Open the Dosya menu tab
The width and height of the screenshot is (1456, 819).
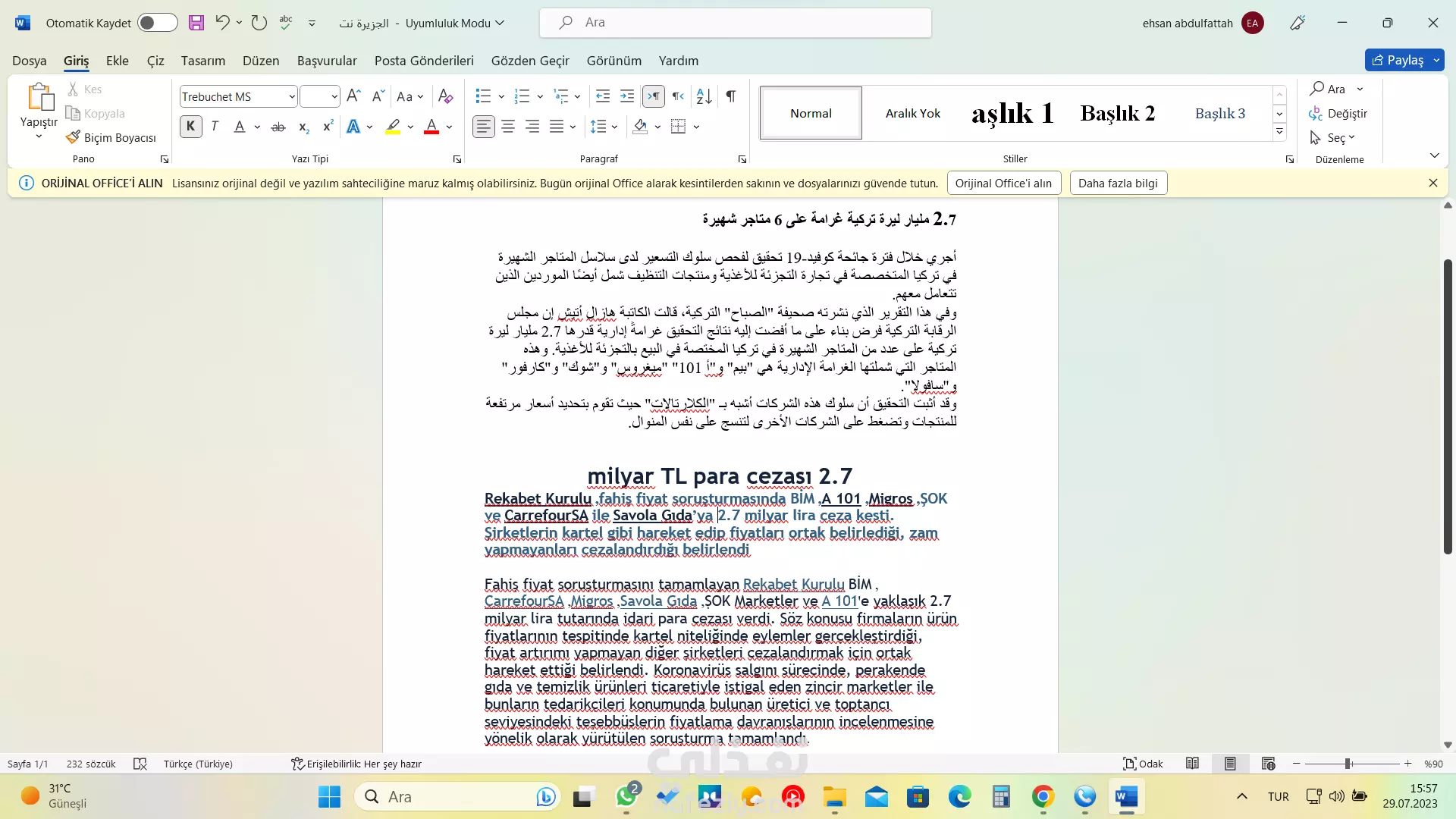pos(30,61)
